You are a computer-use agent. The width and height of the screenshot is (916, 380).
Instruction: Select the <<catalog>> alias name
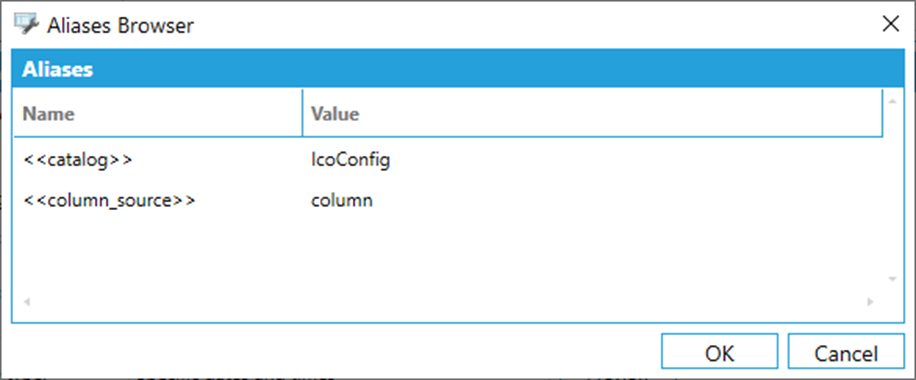tap(78, 160)
